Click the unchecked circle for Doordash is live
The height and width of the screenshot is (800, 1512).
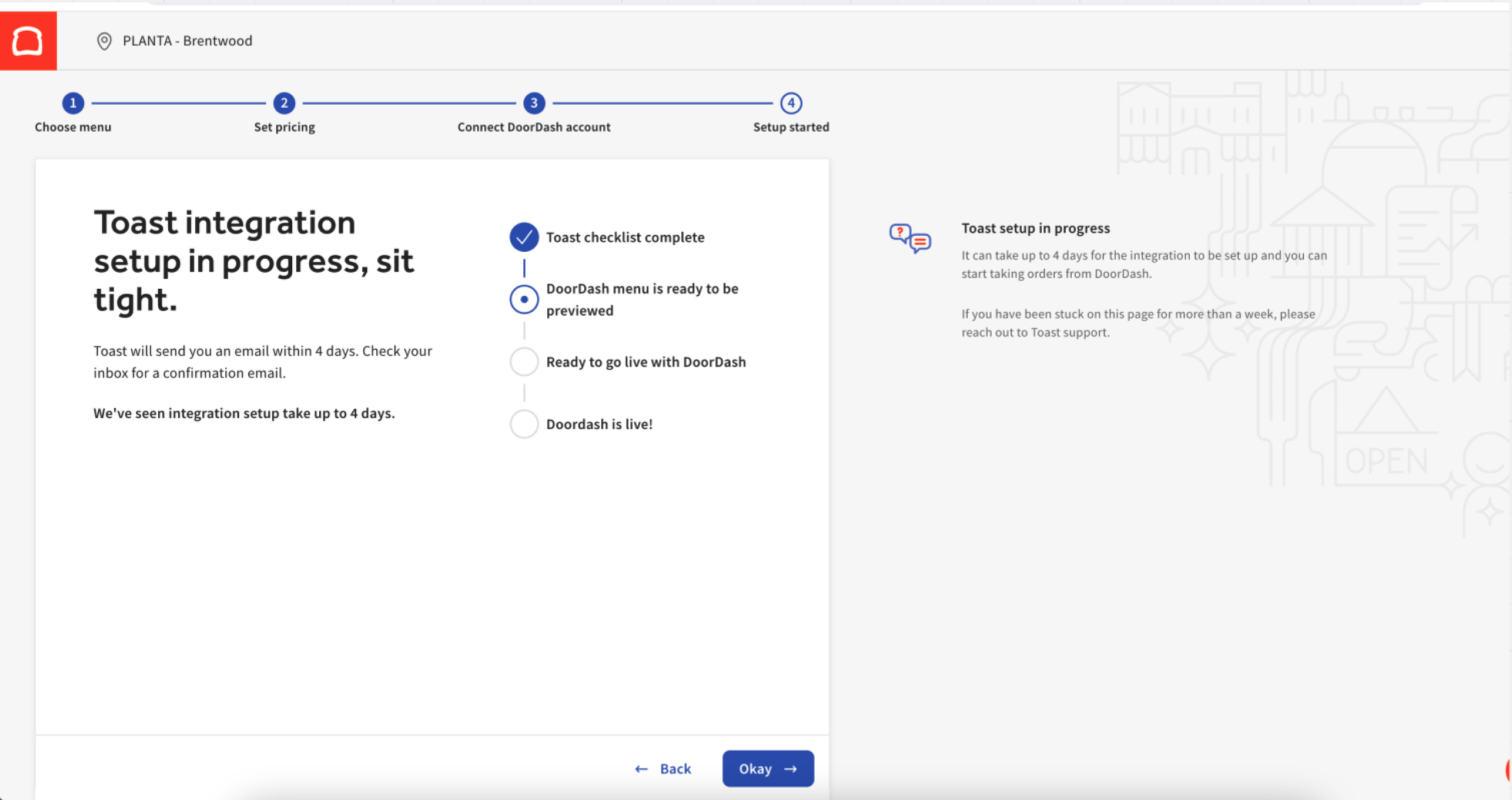tap(523, 424)
